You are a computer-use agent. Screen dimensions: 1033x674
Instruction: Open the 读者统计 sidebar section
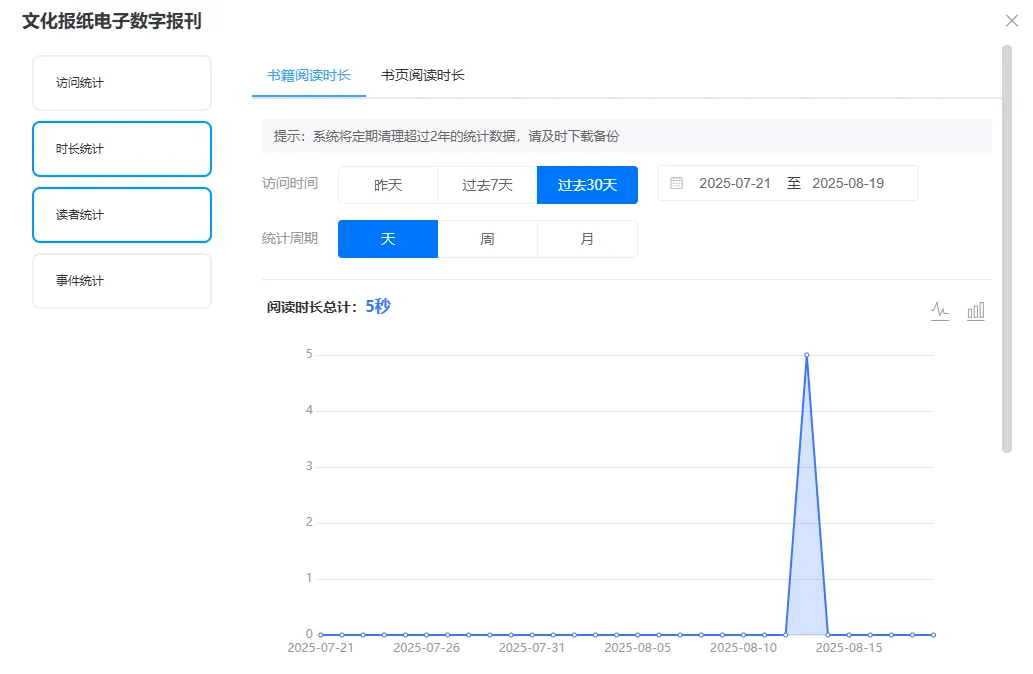[122, 215]
